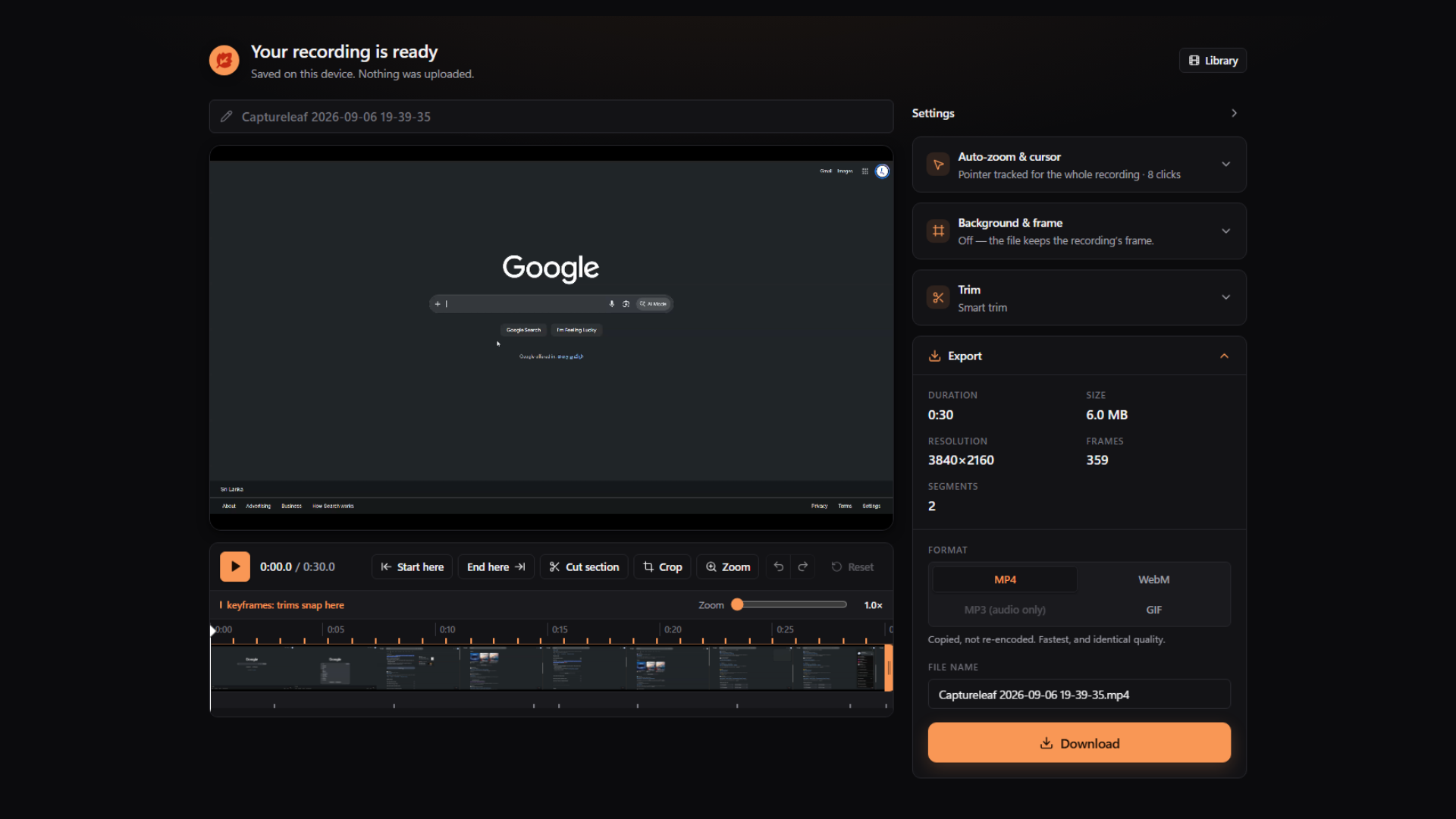Open the Library

1213,61
